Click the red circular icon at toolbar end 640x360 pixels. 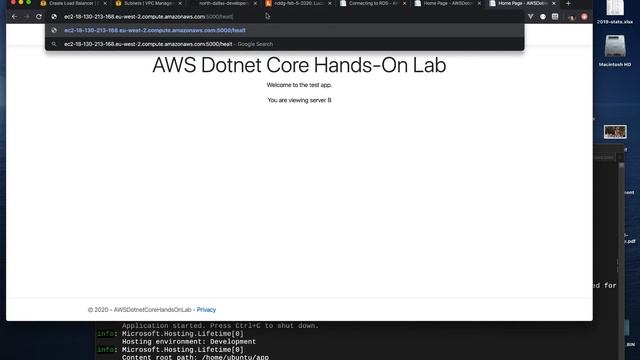tap(584, 17)
